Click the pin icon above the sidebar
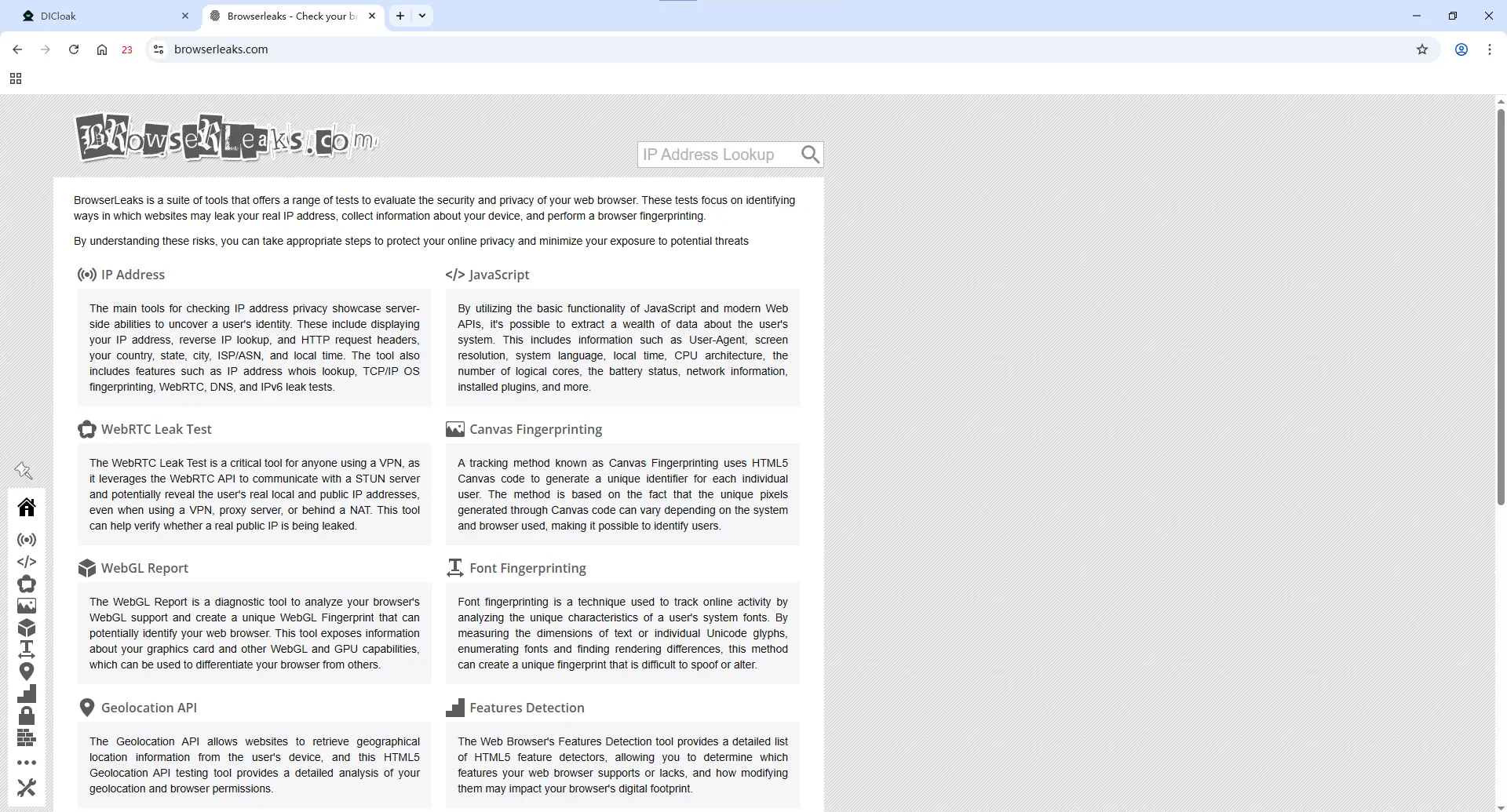Screen dimensions: 1507x812 (x=24, y=471)
